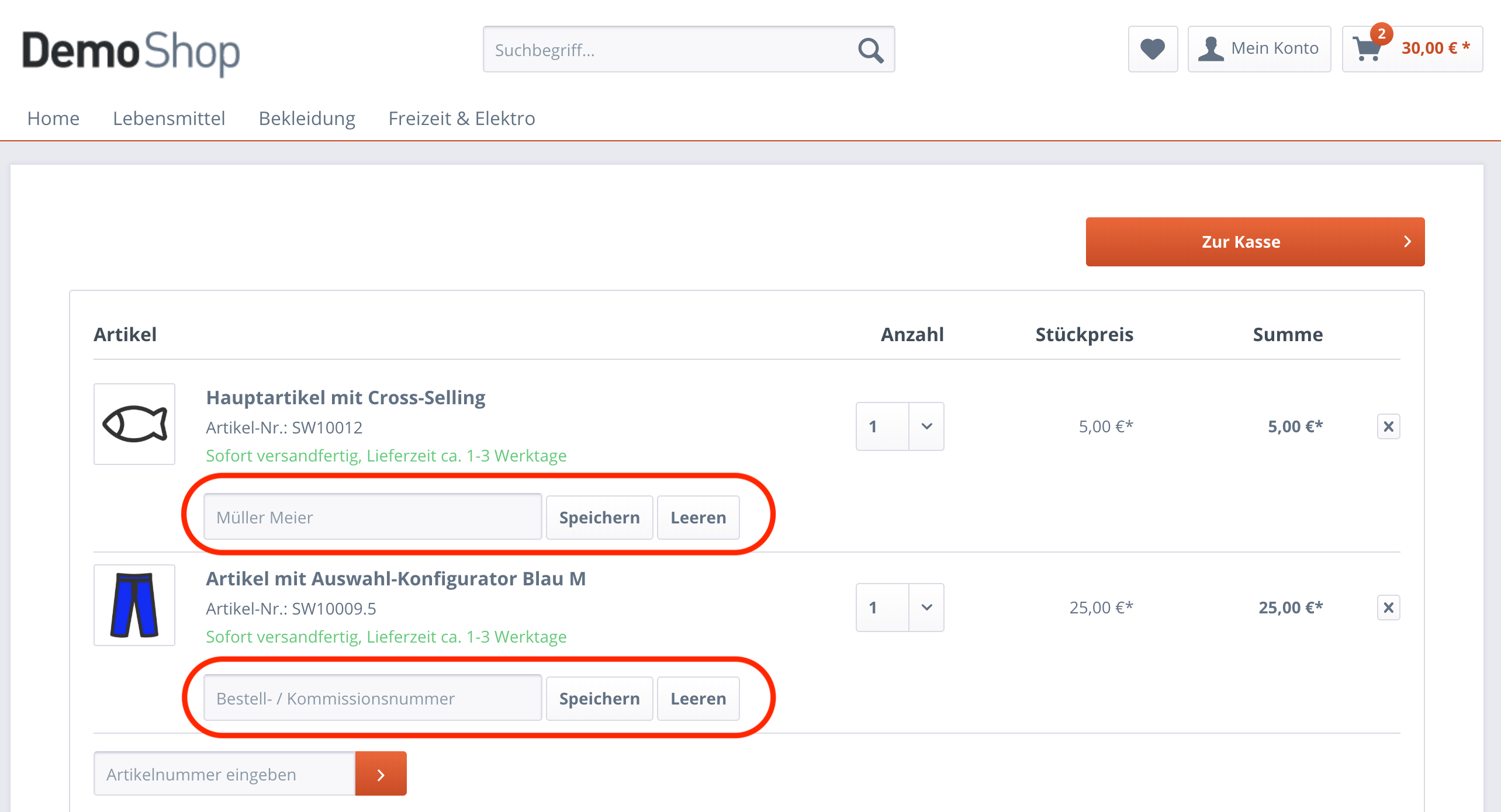Click the Stückpreis column header
This screenshot has width=1501, height=812.
[1084, 335]
